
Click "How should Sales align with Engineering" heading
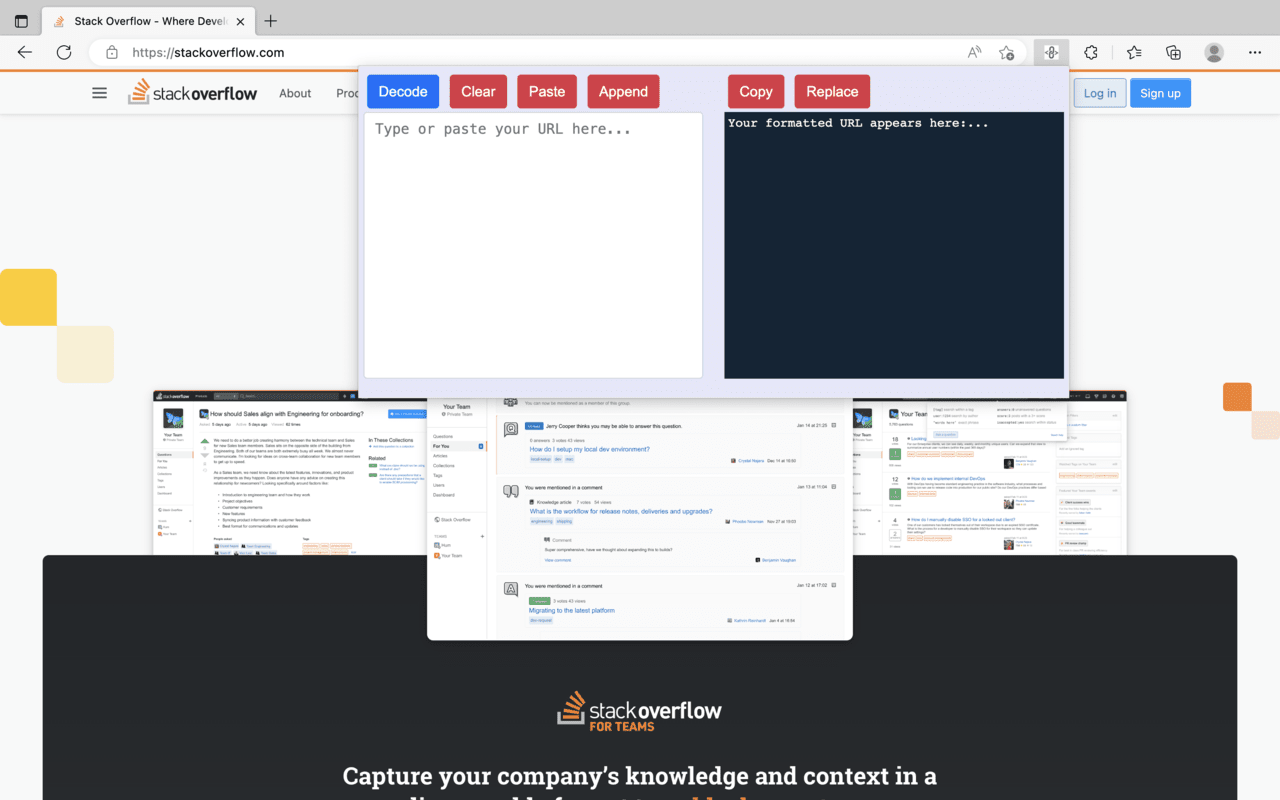coord(286,413)
